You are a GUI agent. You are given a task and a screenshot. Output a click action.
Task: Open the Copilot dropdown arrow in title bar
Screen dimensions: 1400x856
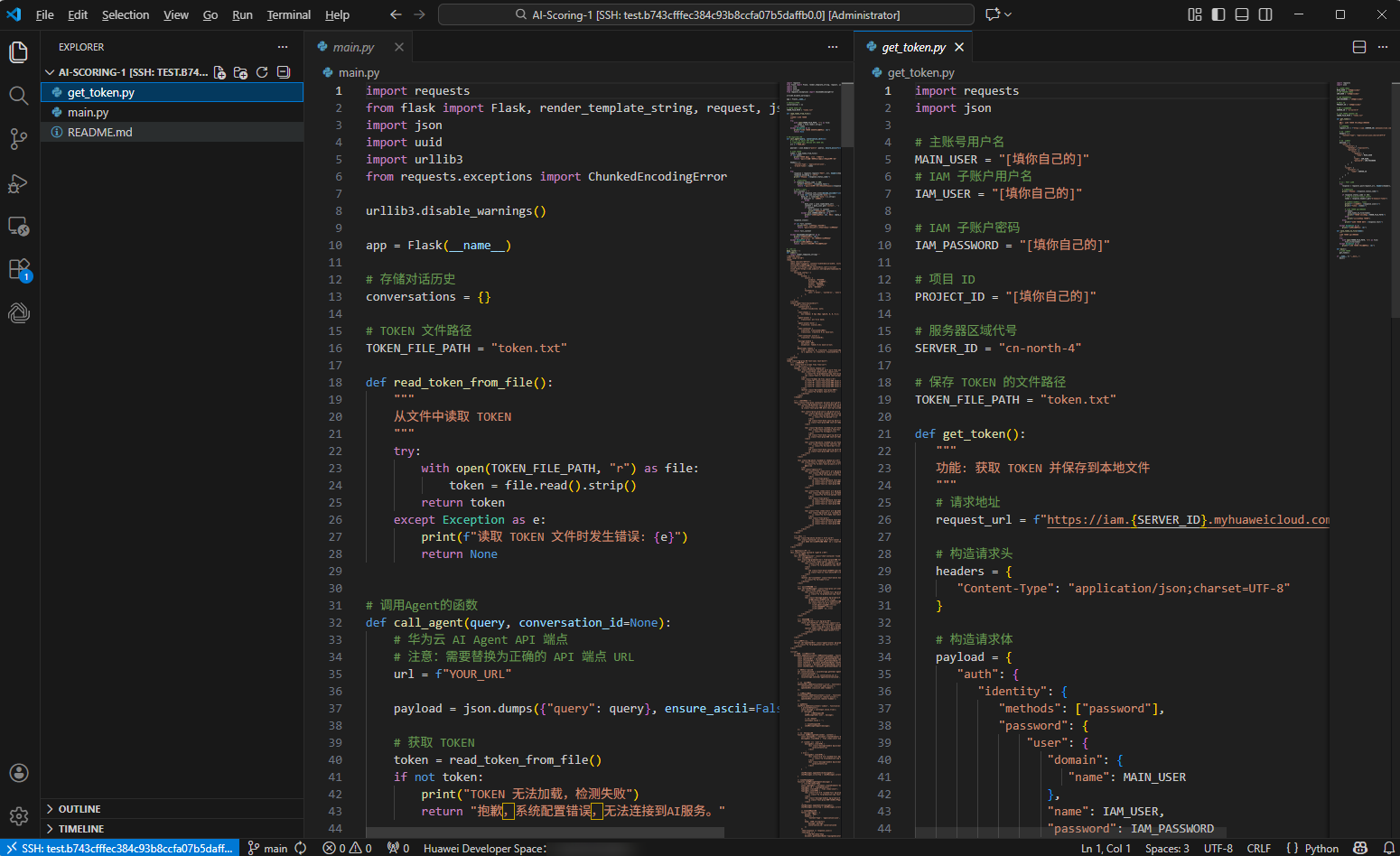click(x=1009, y=14)
